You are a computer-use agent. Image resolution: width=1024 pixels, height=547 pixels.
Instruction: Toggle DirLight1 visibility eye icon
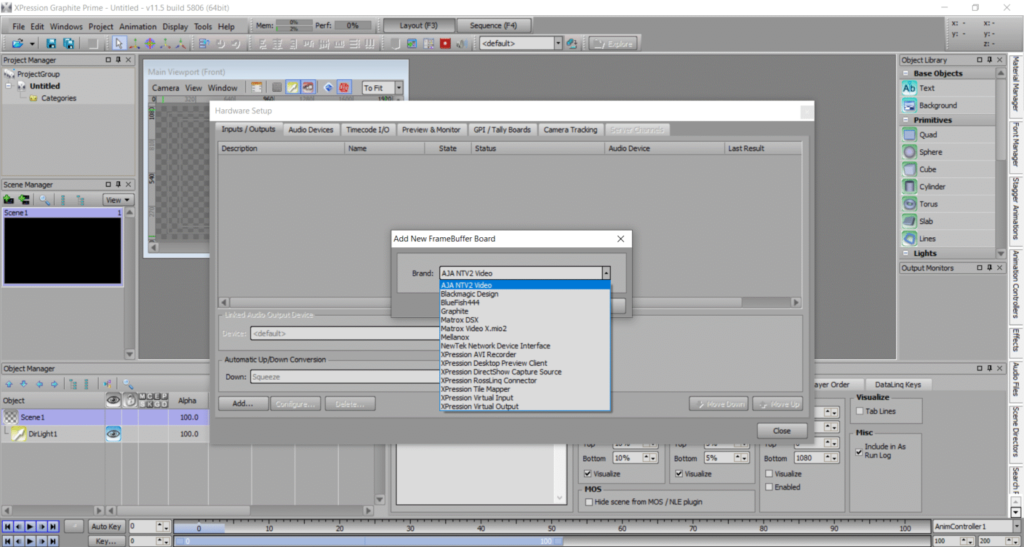[114, 434]
